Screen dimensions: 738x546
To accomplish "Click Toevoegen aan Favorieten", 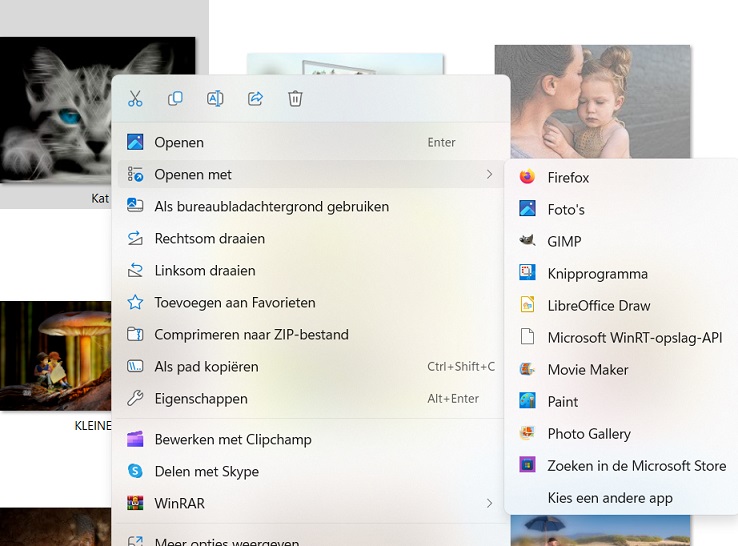I will (x=234, y=303).
